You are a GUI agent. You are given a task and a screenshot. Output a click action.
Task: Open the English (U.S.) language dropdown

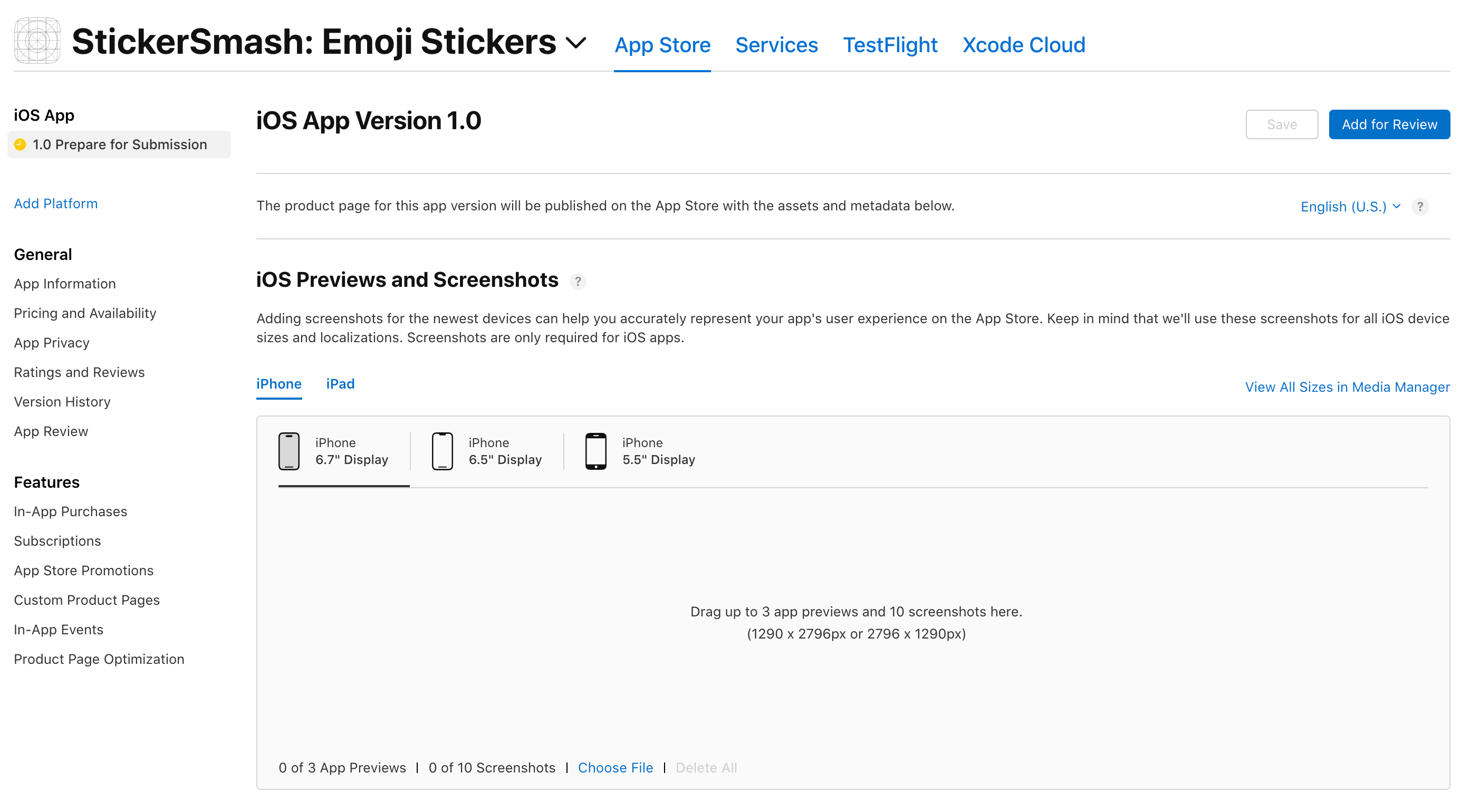click(x=1350, y=207)
